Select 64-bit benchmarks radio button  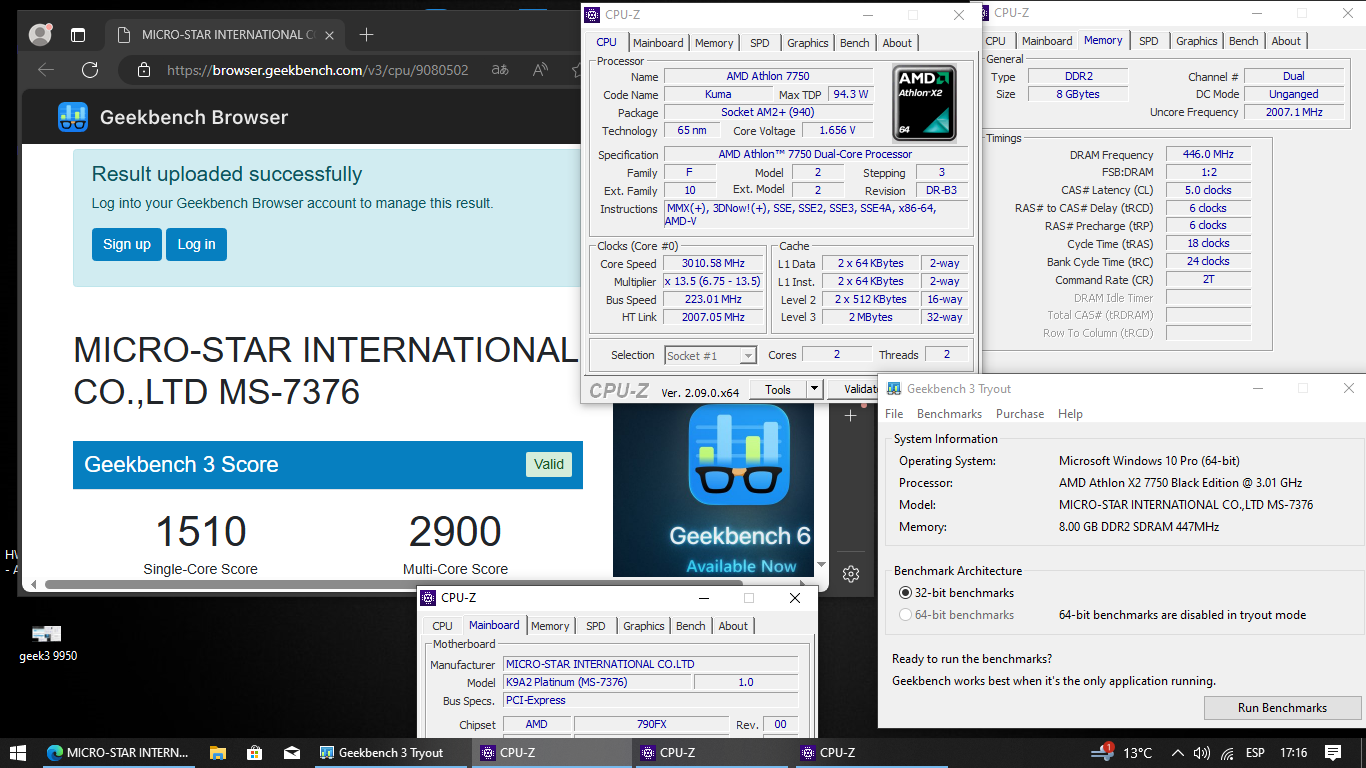tap(906, 615)
